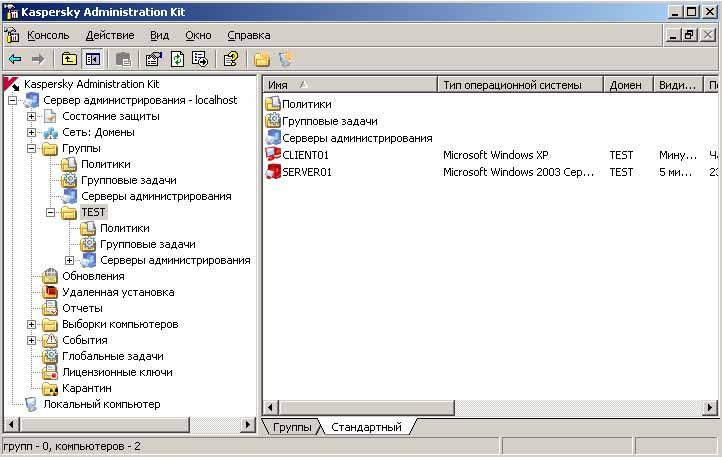The width and height of the screenshot is (722, 457).
Task: Click left arrow of tree pane scrollbar
Action: click(x=12, y=424)
